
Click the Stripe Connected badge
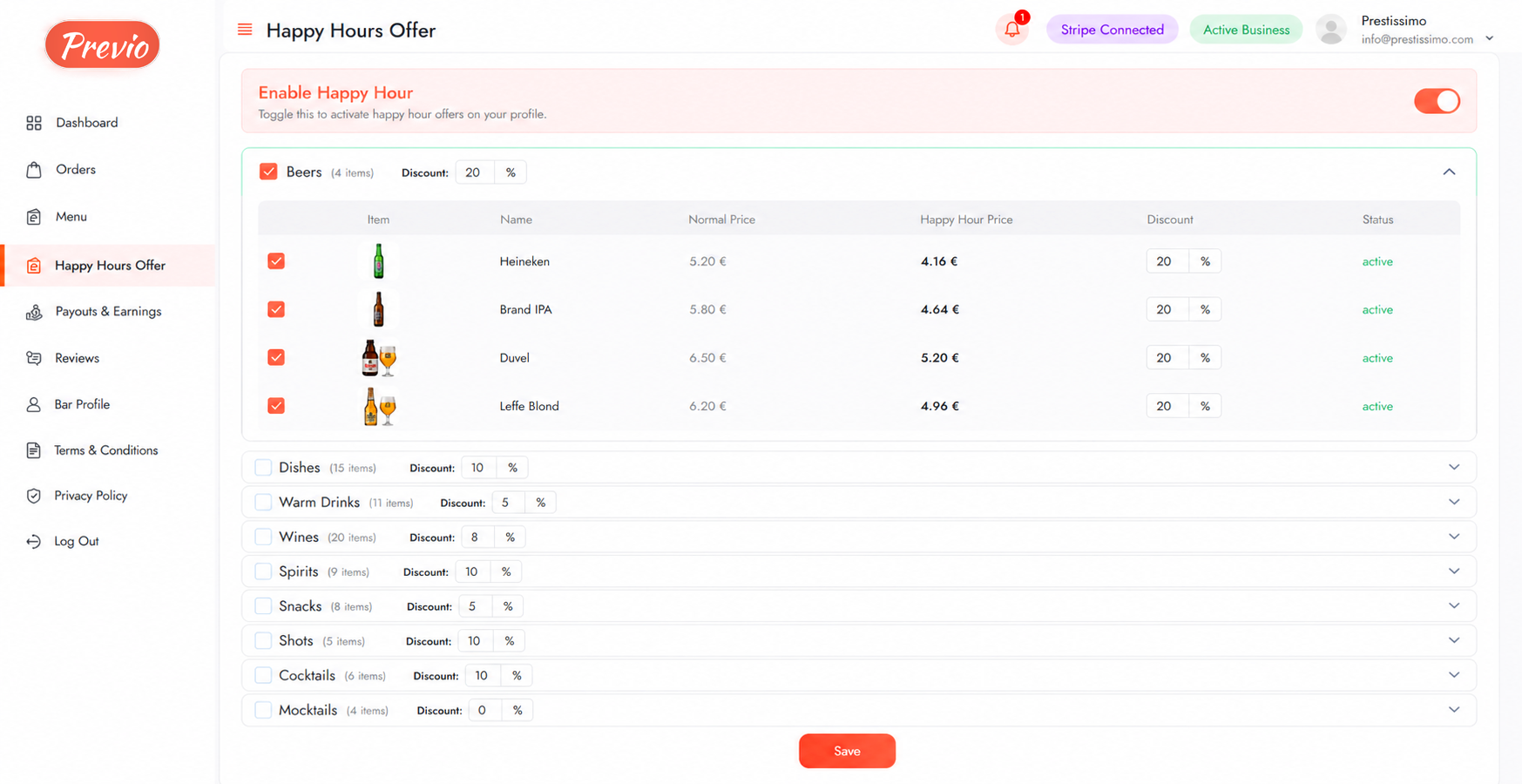[1112, 30]
